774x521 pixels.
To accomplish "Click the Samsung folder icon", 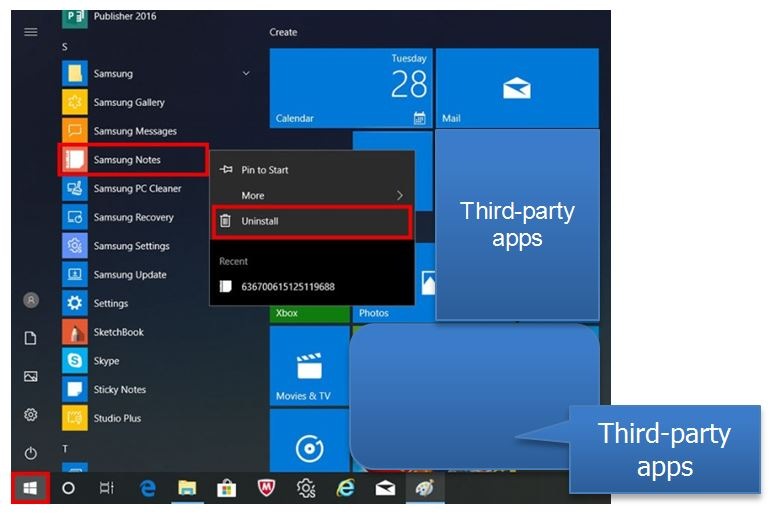I will 75,74.
